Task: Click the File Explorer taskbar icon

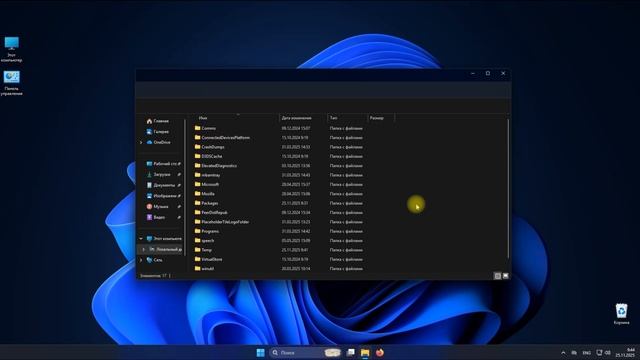Action: [365, 353]
